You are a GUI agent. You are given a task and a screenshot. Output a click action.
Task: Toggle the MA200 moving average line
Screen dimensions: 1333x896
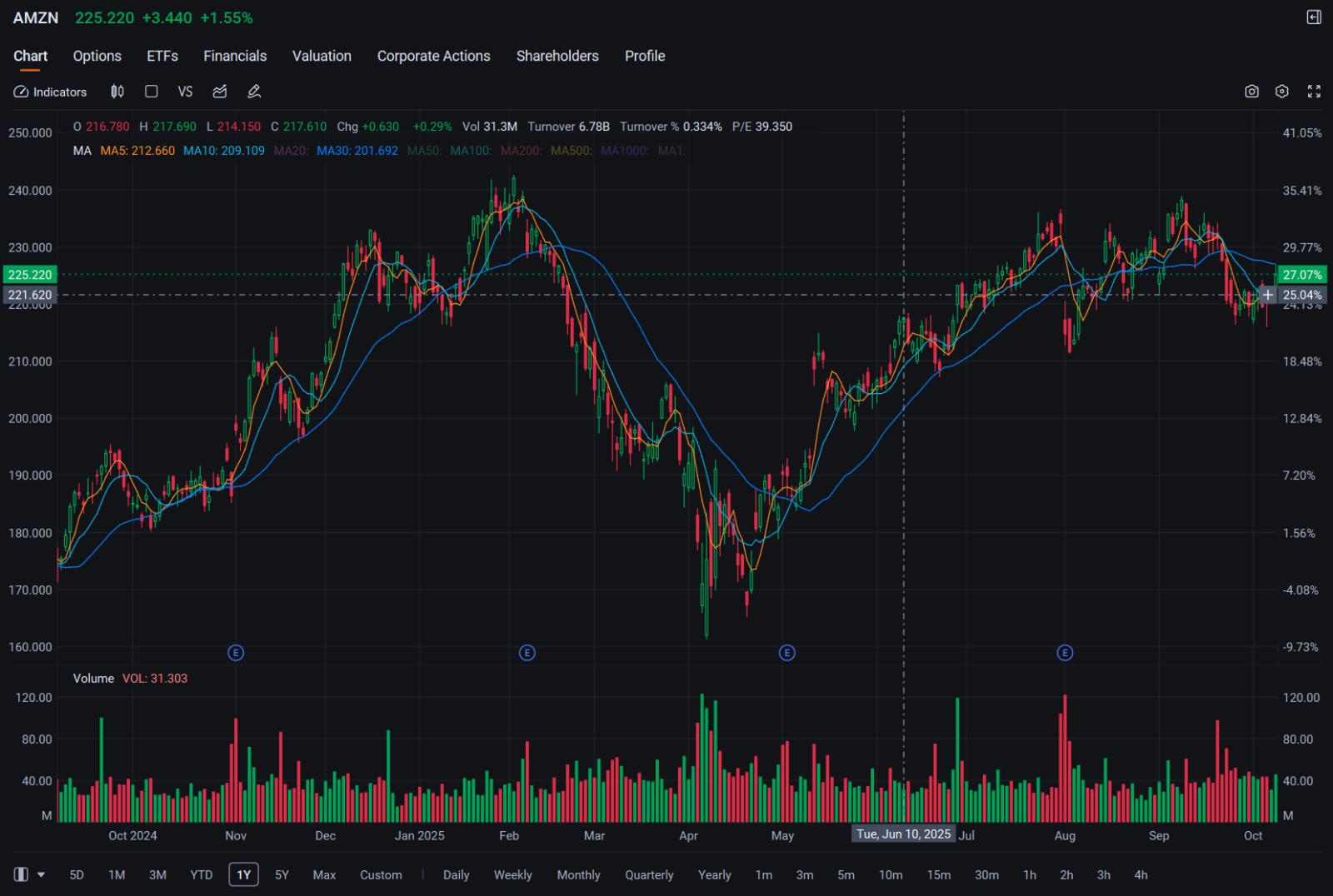[521, 151]
